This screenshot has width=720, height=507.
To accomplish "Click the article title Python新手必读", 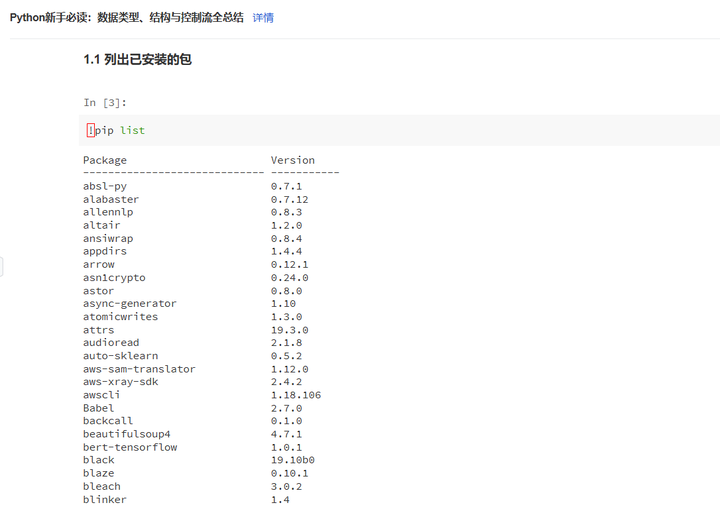I will [x=127, y=18].
